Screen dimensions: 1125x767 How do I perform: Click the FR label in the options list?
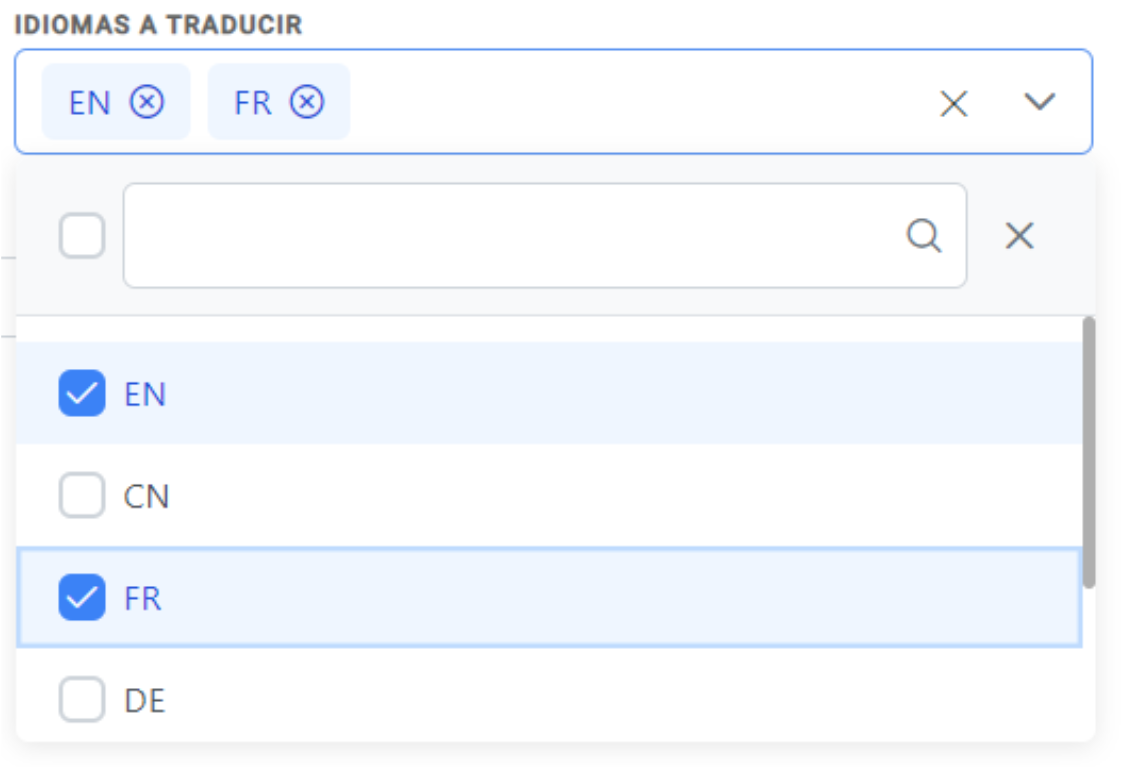coord(143,598)
